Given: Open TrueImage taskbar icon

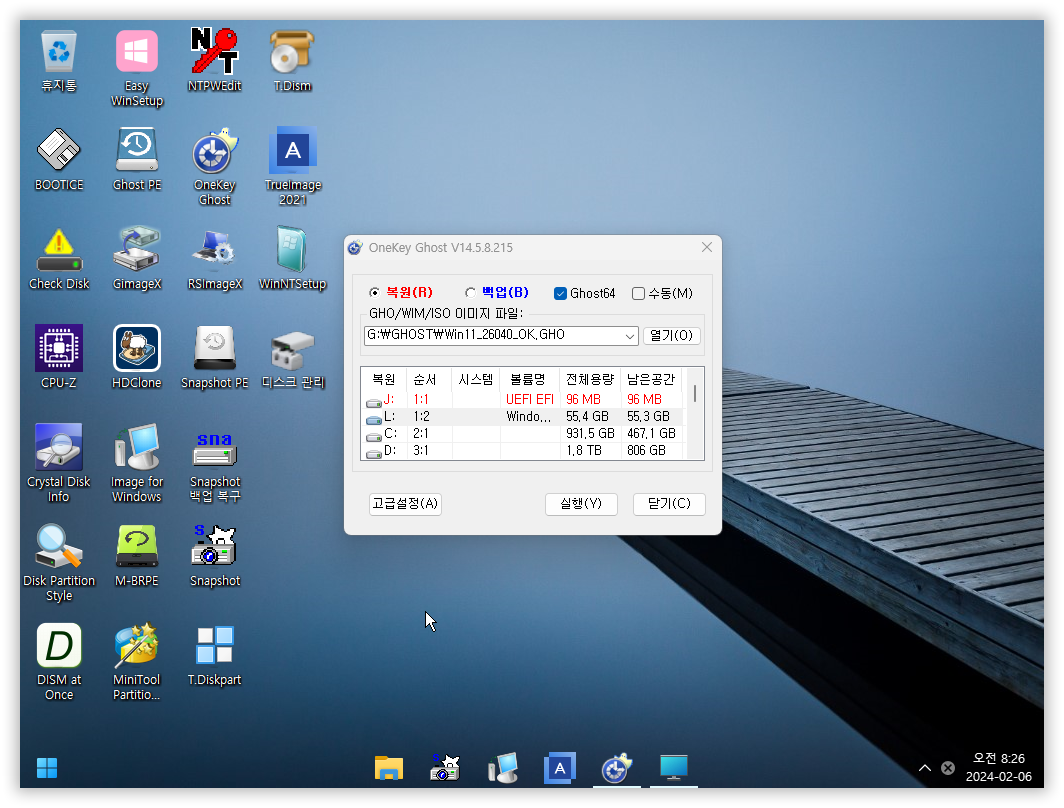Looking at the screenshot, I should [560, 768].
